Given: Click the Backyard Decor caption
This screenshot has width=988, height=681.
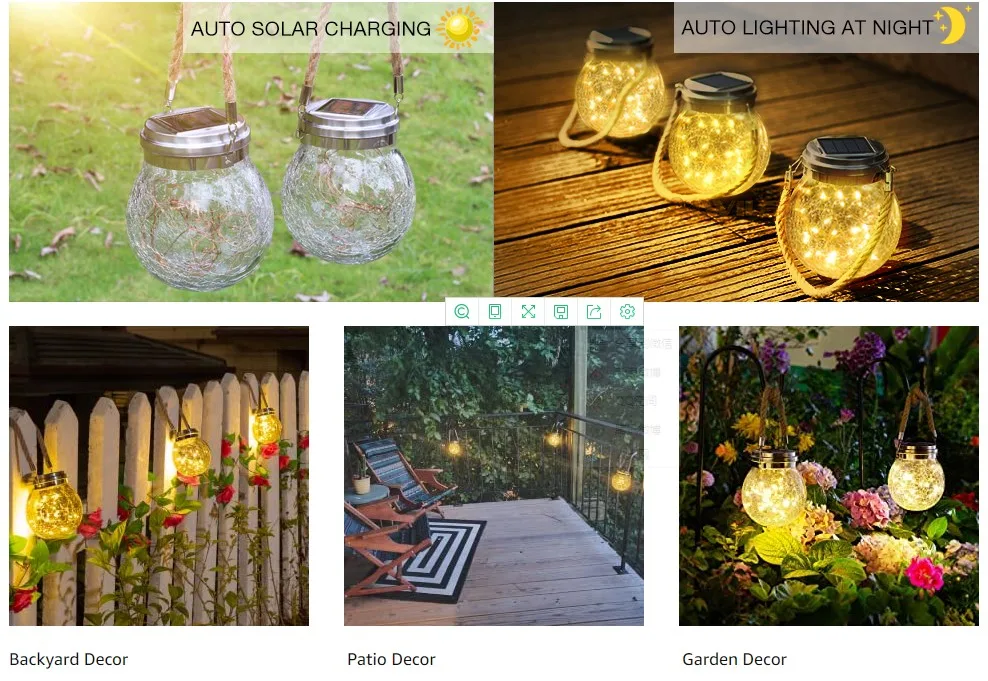Looking at the screenshot, I should click(69, 660).
